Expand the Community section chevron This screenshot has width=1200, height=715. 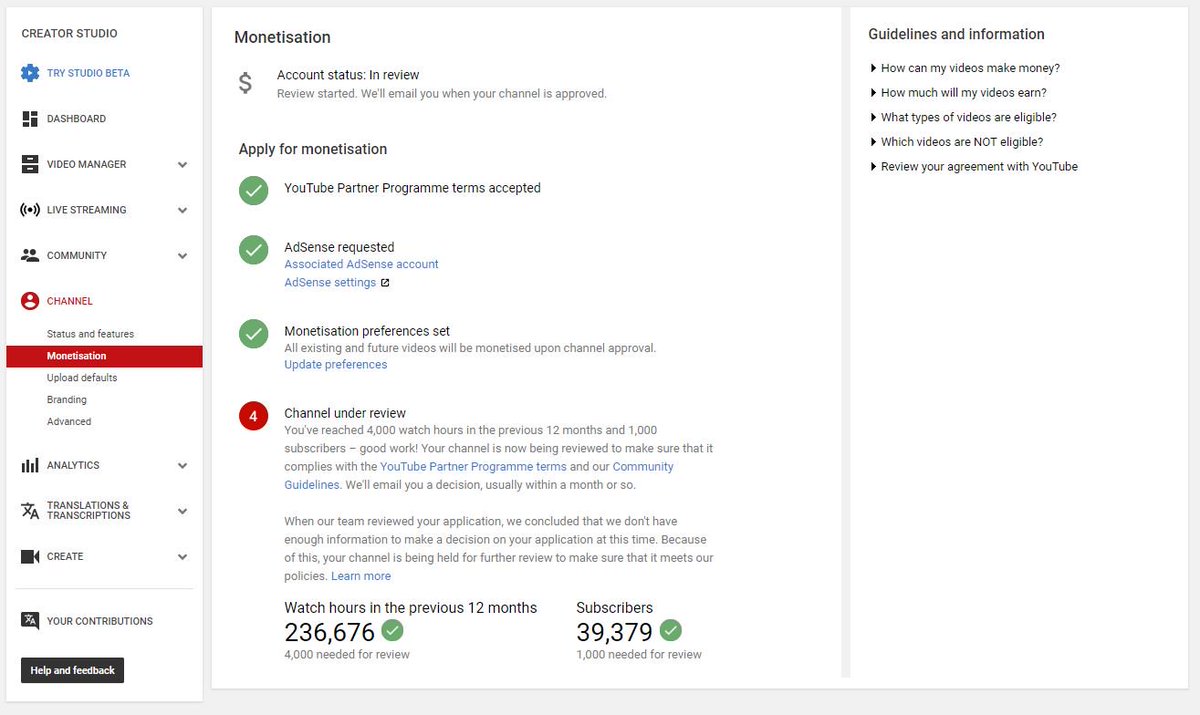pos(182,256)
